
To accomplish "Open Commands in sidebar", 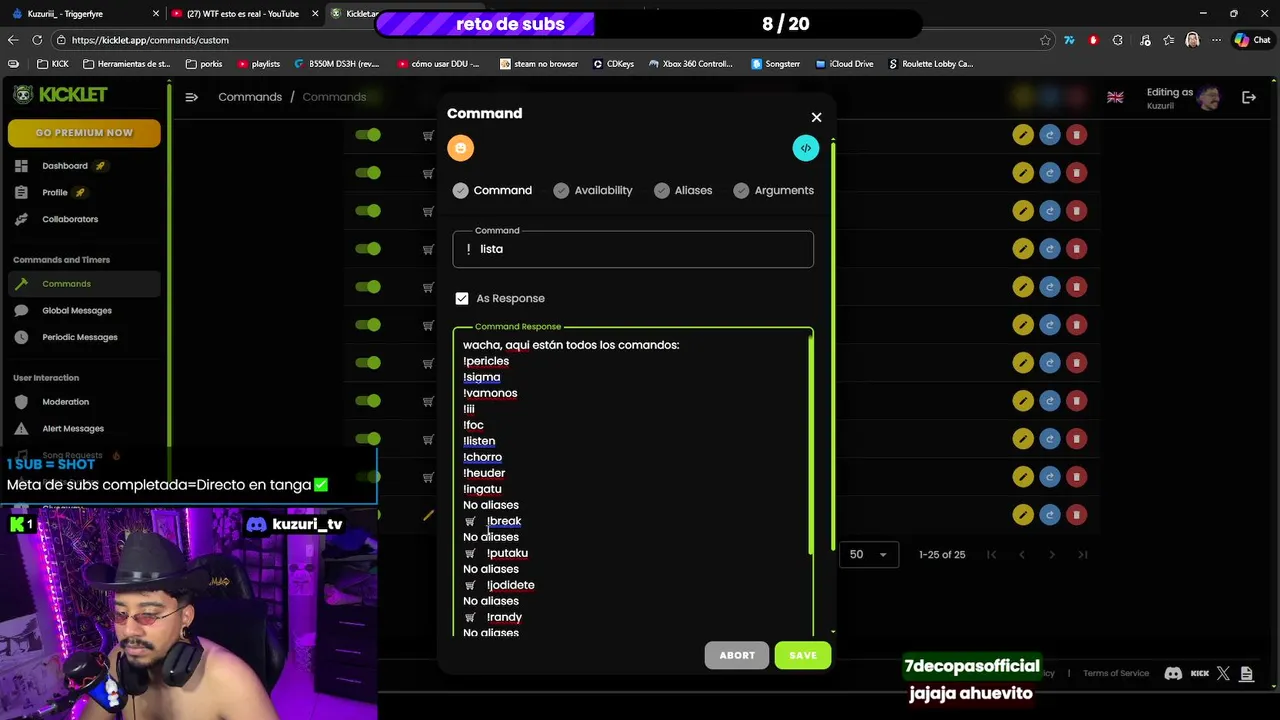I will (x=84, y=284).
